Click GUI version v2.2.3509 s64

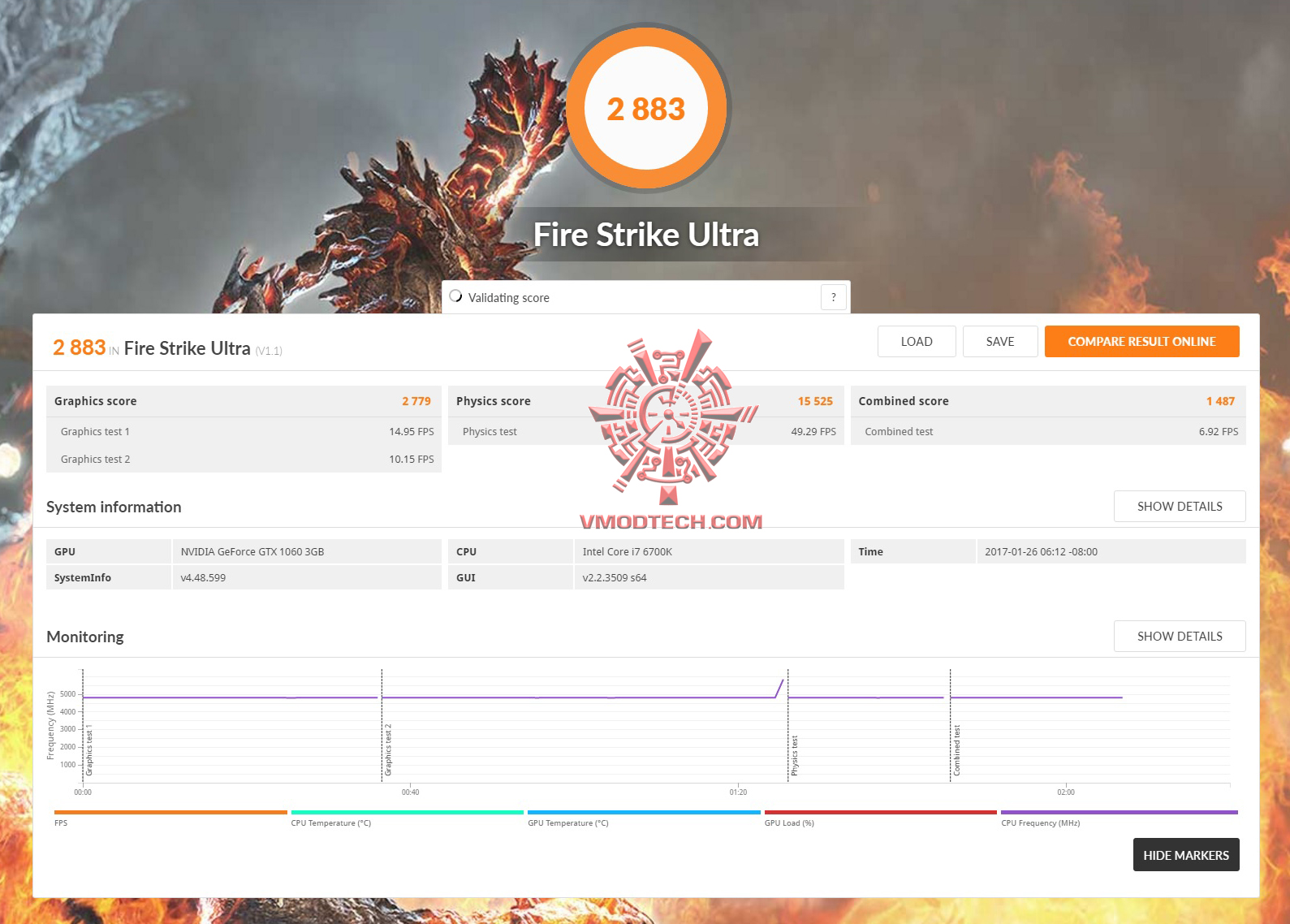pyautogui.click(x=615, y=577)
